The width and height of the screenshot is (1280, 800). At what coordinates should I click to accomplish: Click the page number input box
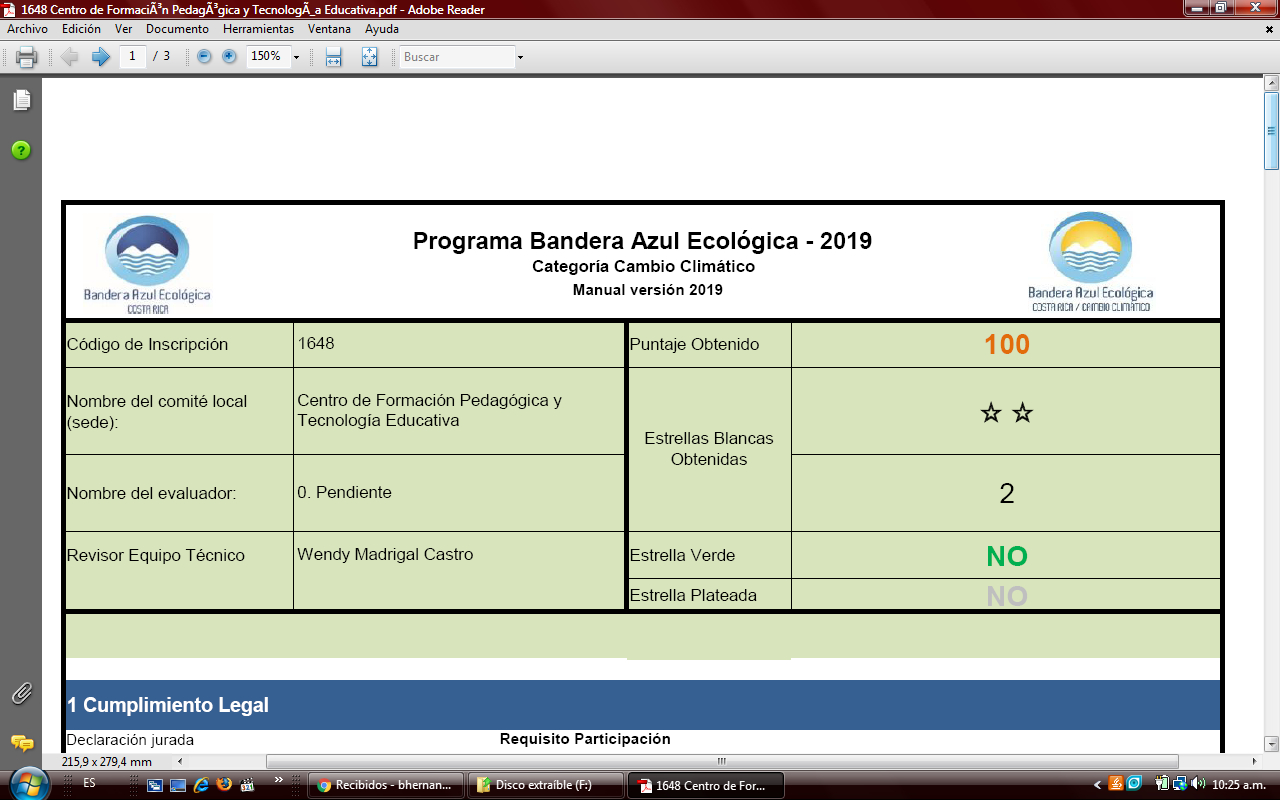132,57
